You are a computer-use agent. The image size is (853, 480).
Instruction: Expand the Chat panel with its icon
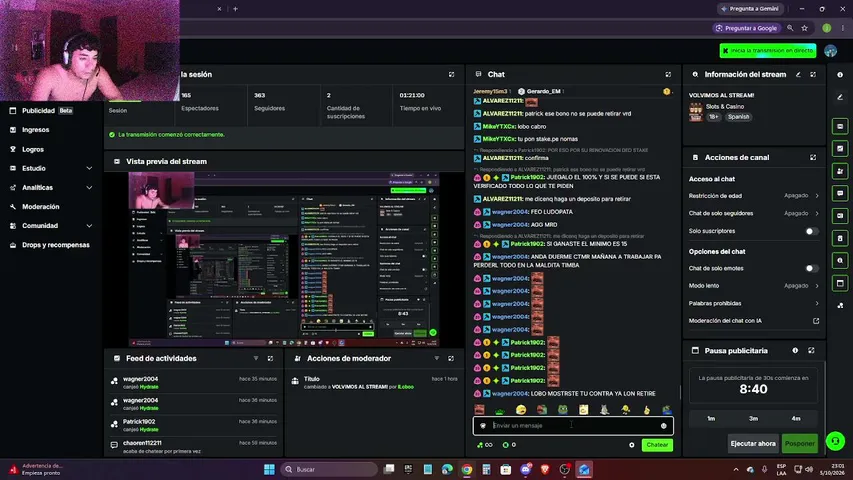tap(668, 74)
